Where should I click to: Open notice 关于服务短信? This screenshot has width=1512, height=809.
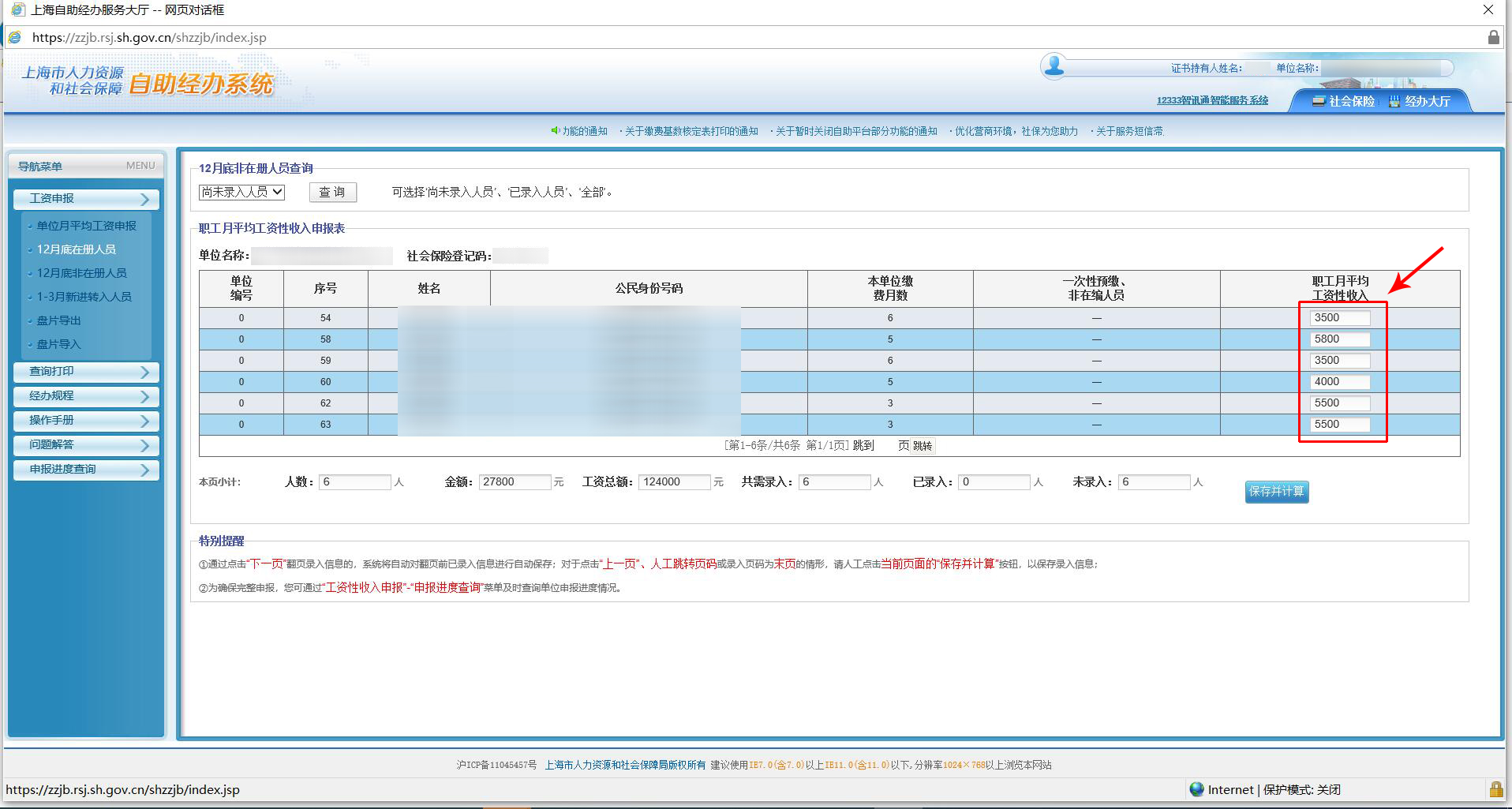point(1129,131)
